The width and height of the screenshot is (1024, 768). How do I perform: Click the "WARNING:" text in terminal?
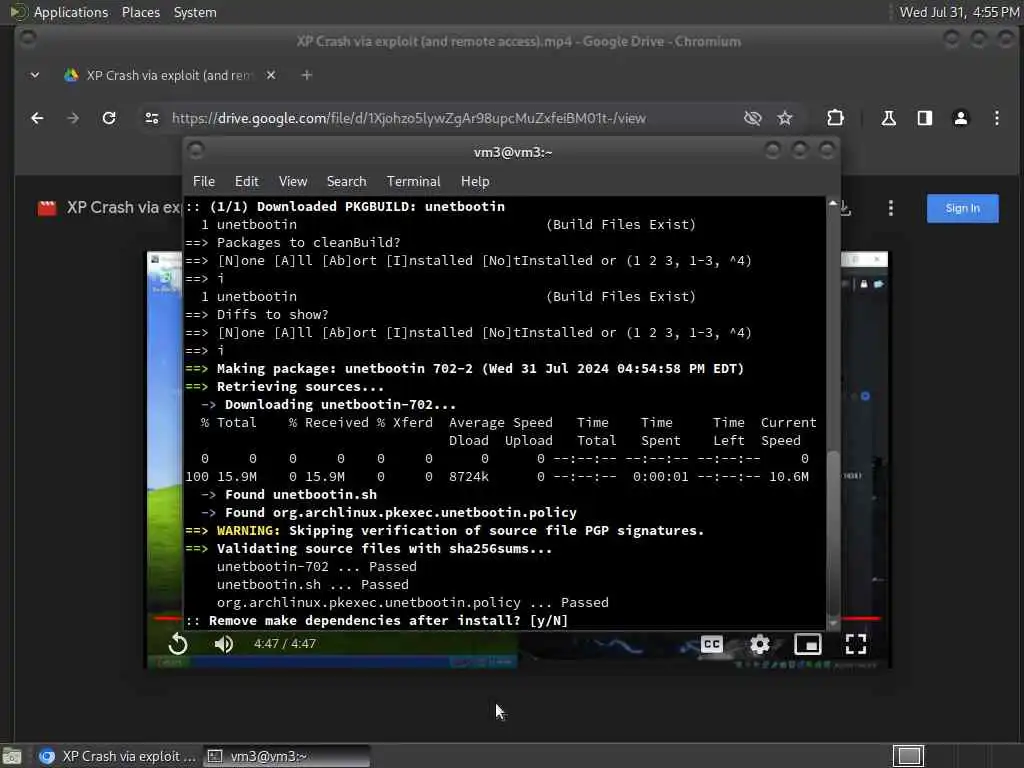point(248,530)
